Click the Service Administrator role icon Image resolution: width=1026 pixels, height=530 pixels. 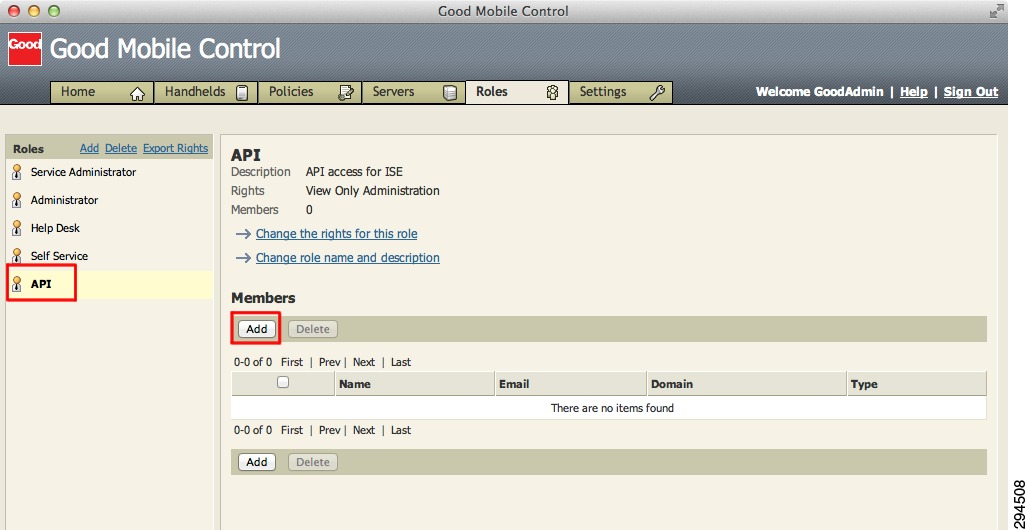18,172
